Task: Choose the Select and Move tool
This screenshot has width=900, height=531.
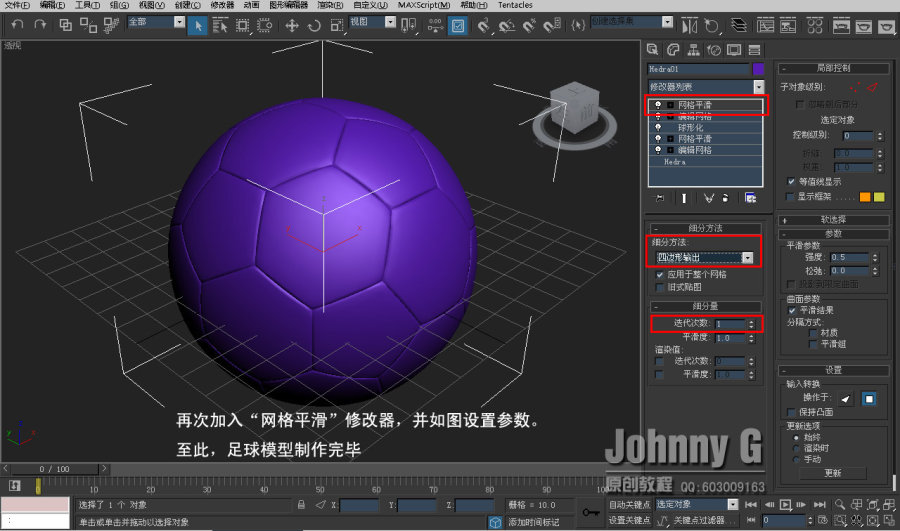Action: click(292, 25)
